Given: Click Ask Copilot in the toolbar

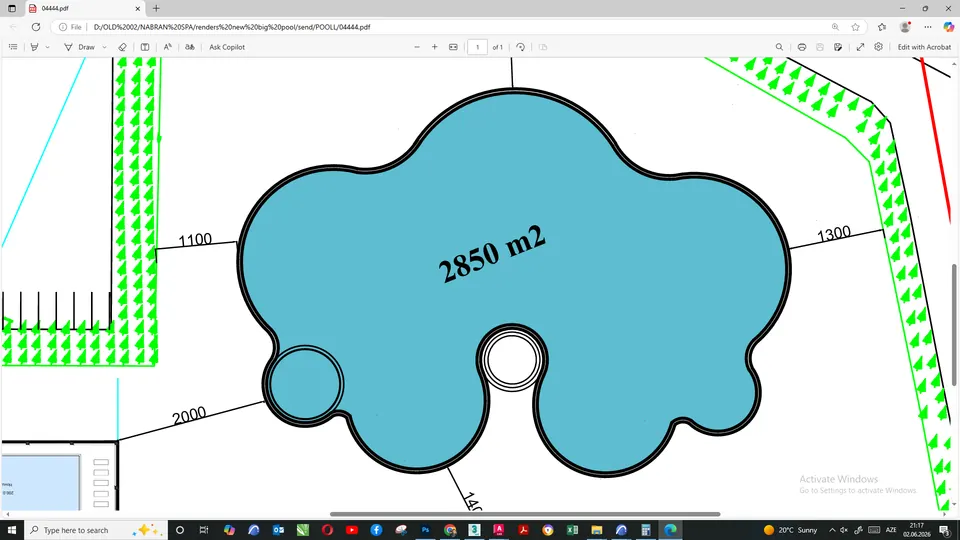Looking at the screenshot, I should [x=227, y=47].
